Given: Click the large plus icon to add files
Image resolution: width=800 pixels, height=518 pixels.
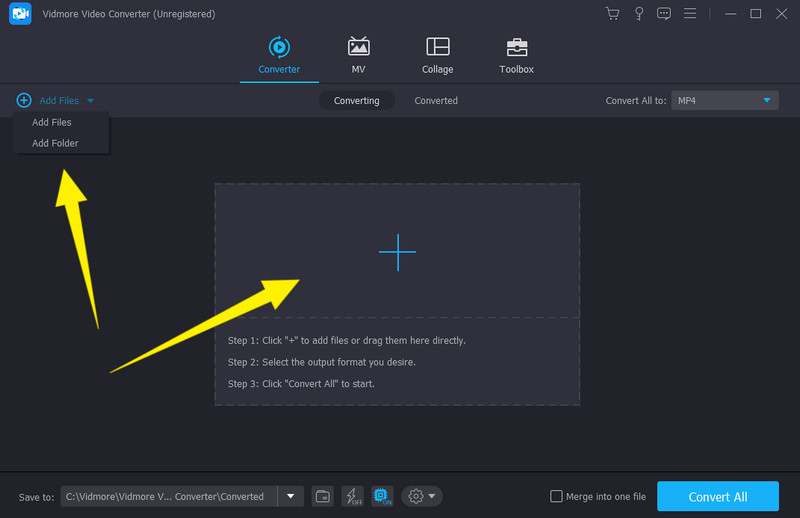Looking at the screenshot, I should [x=397, y=252].
